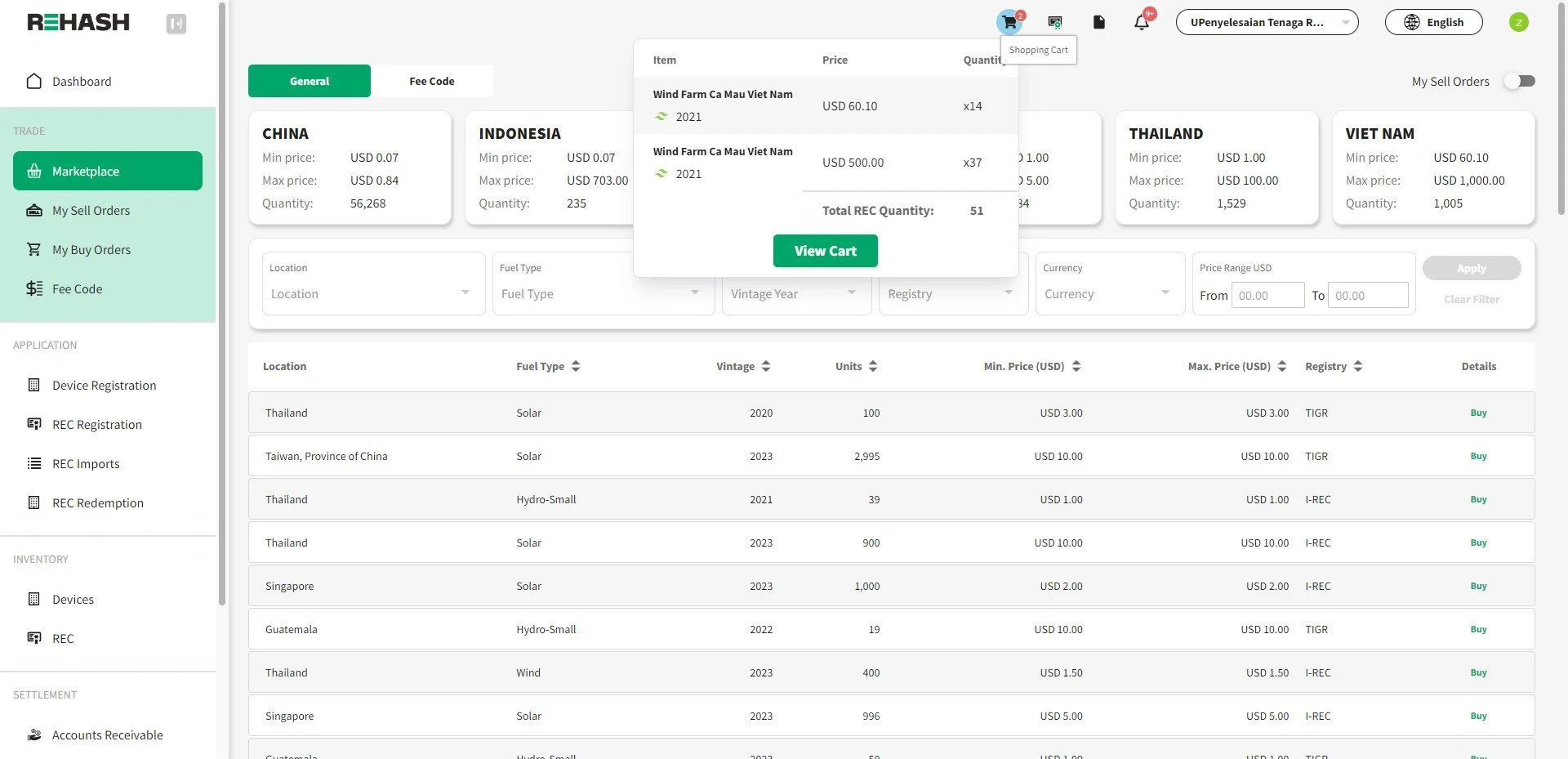This screenshot has height=759, width=1568.
Task: Open the shopping cart icon
Action: tap(1009, 22)
